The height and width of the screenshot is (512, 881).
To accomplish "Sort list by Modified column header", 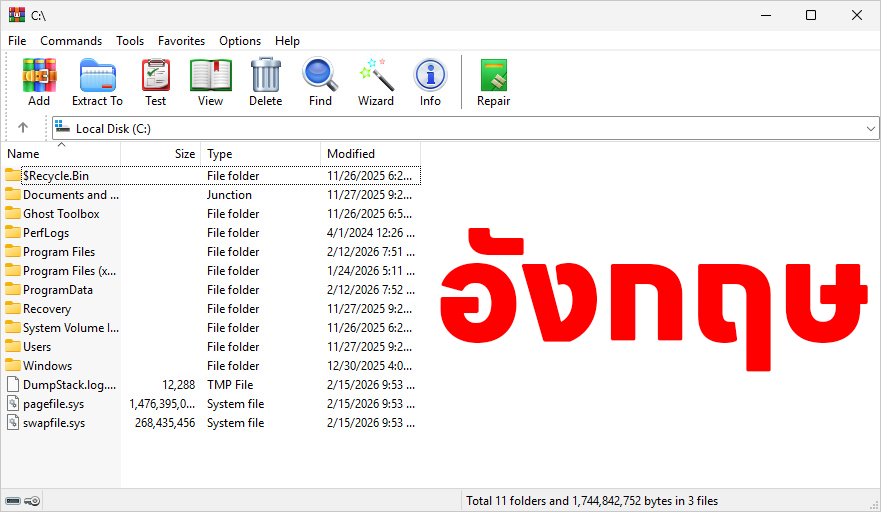I will tap(351, 154).
